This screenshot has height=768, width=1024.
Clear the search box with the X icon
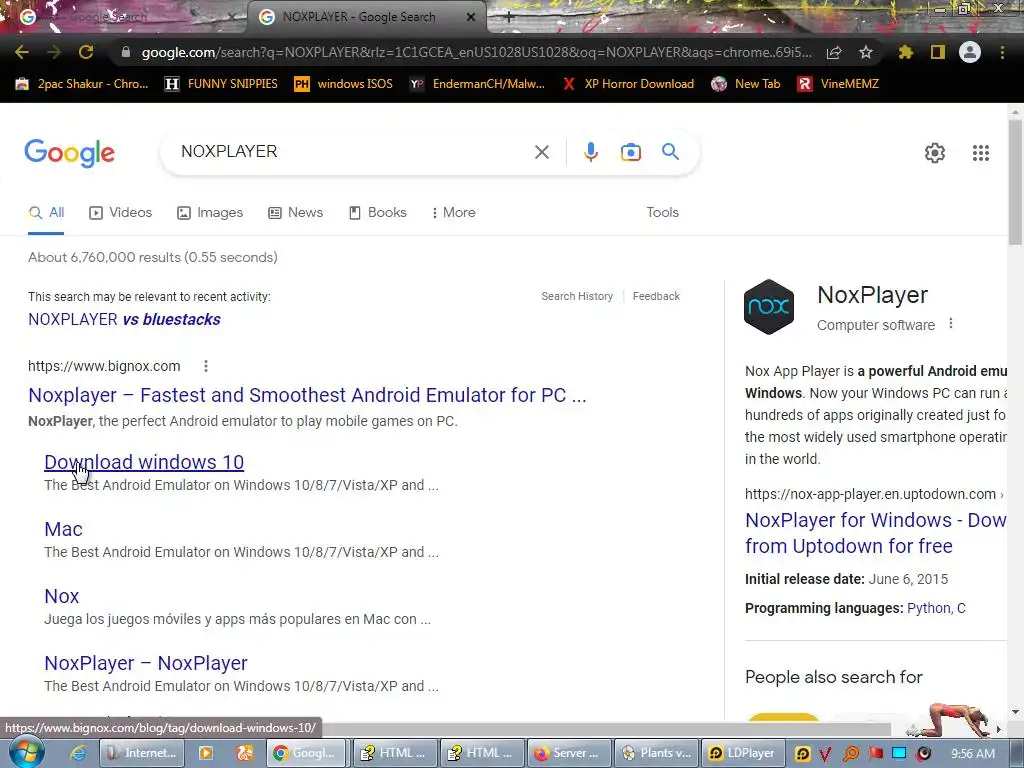pyautogui.click(x=541, y=152)
